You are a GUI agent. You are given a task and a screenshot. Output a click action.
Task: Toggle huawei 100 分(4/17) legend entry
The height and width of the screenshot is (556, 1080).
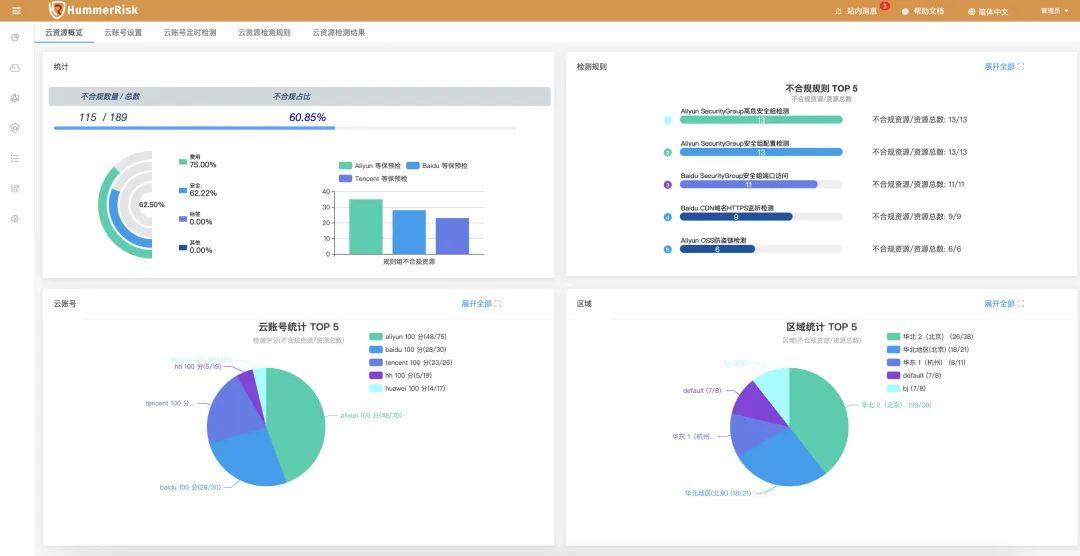[x=408, y=389]
